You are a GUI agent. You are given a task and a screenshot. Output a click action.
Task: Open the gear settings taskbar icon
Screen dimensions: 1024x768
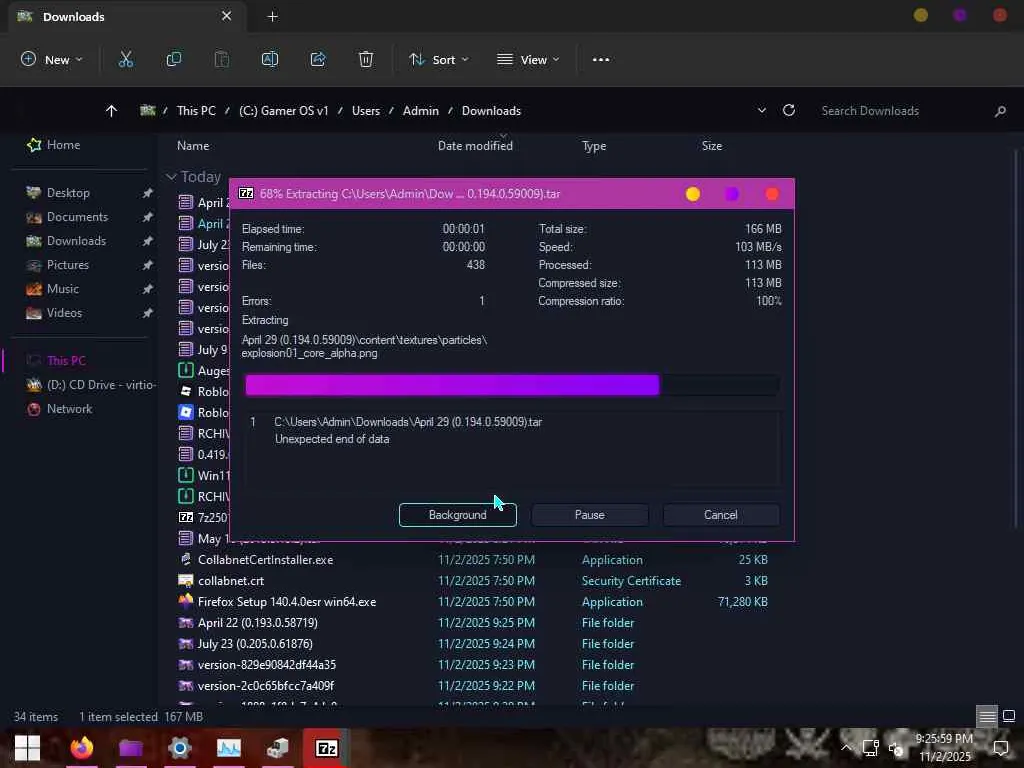coord(180,748)
